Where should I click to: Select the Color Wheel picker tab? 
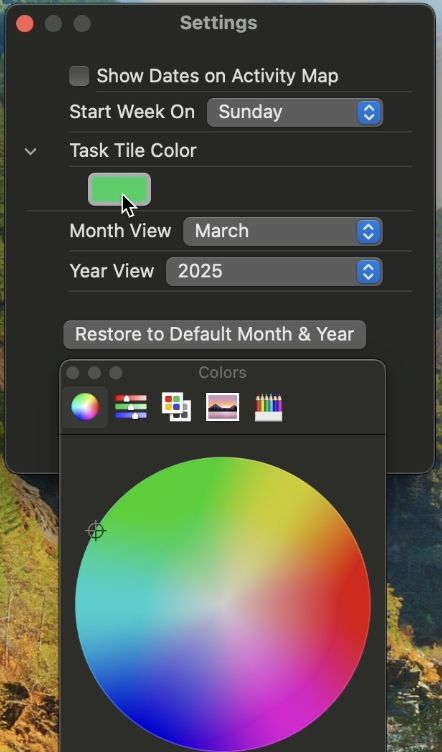point(85,407)
